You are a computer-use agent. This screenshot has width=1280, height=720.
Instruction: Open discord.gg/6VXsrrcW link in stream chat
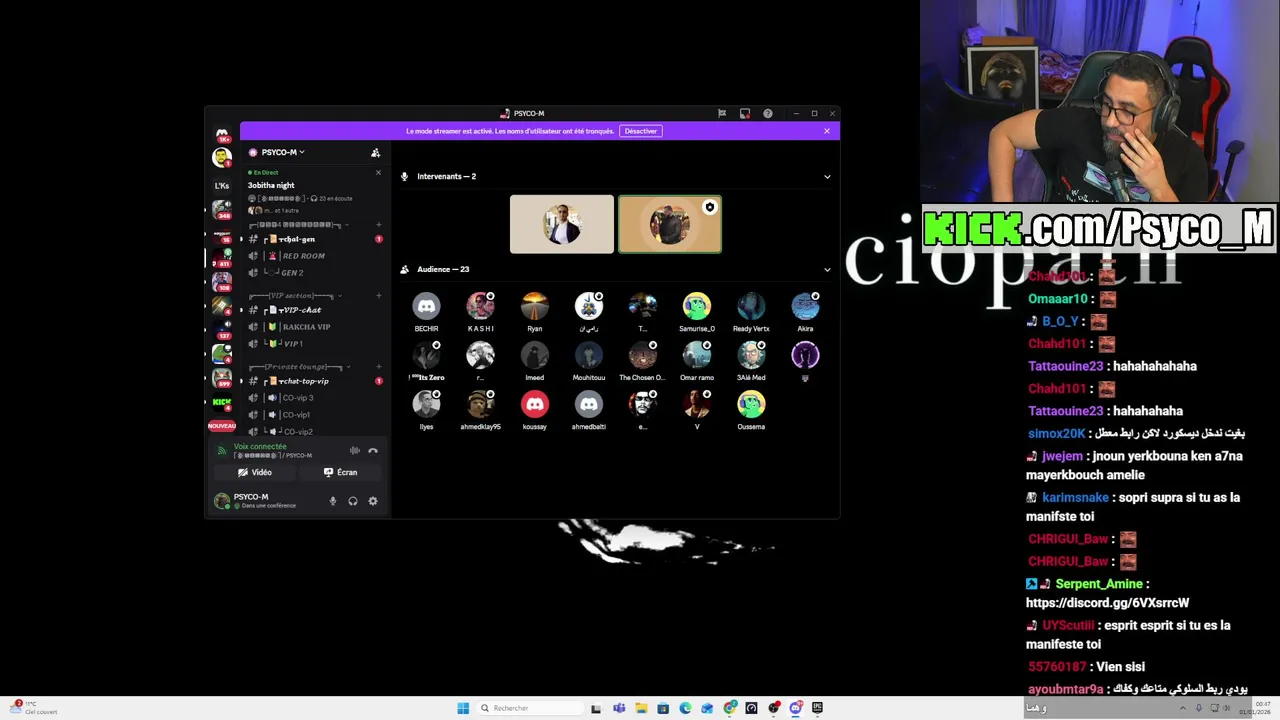(1107, 603)
